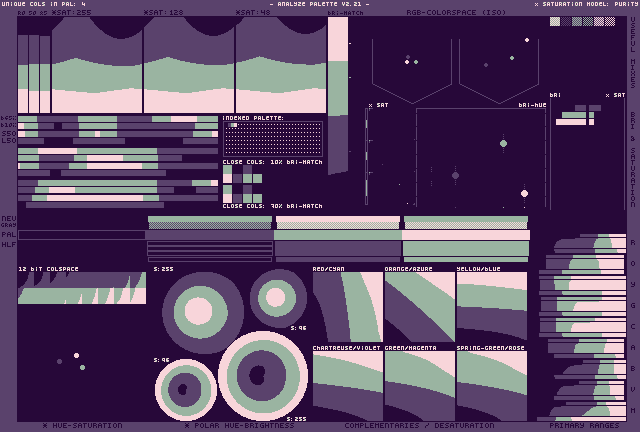Click the green bar in the BRI chart

[x=574, y=115]
